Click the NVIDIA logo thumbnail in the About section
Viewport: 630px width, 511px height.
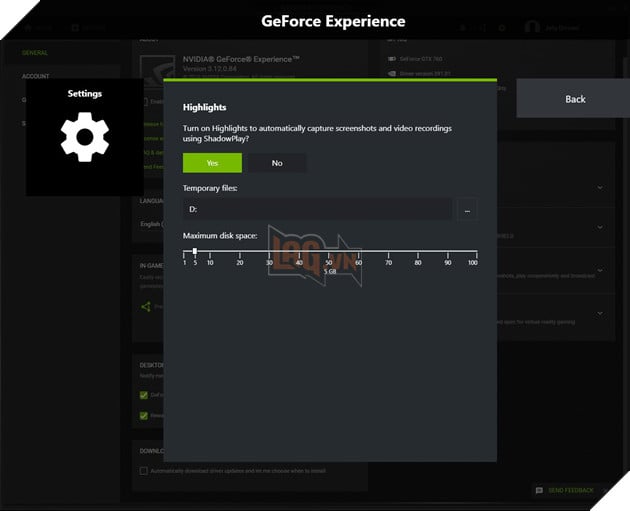coord(157,68)
